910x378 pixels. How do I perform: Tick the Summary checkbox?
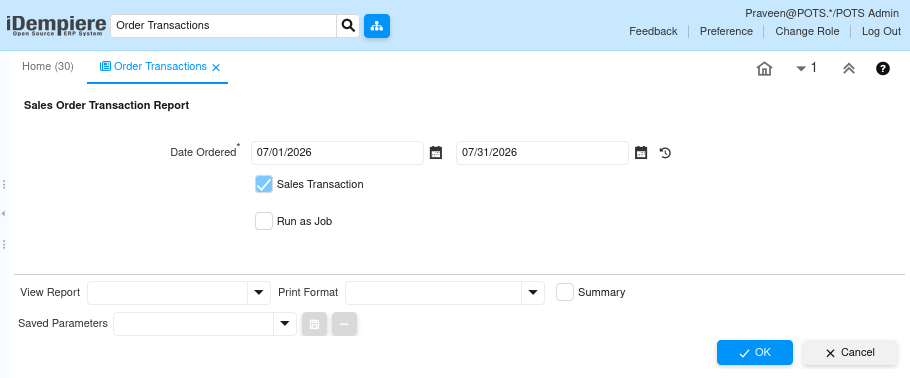tap(565, 292)
